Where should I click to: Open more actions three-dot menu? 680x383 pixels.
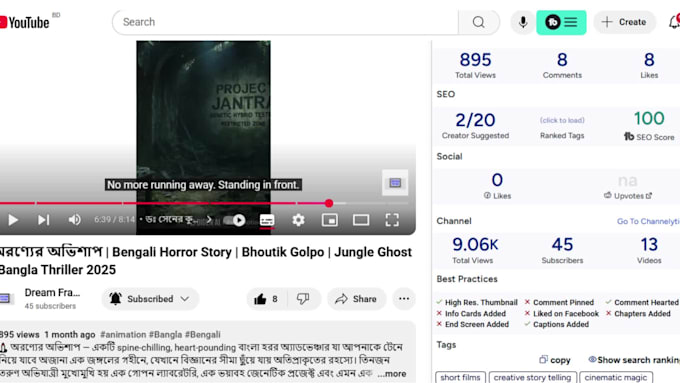coord(404,299)
